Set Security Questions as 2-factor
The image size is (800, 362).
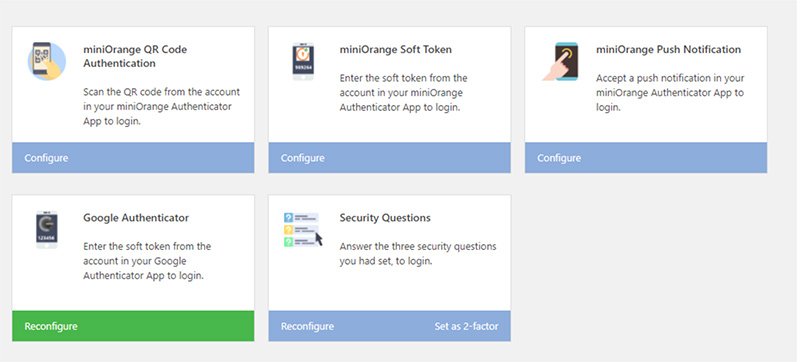point(466,326)
